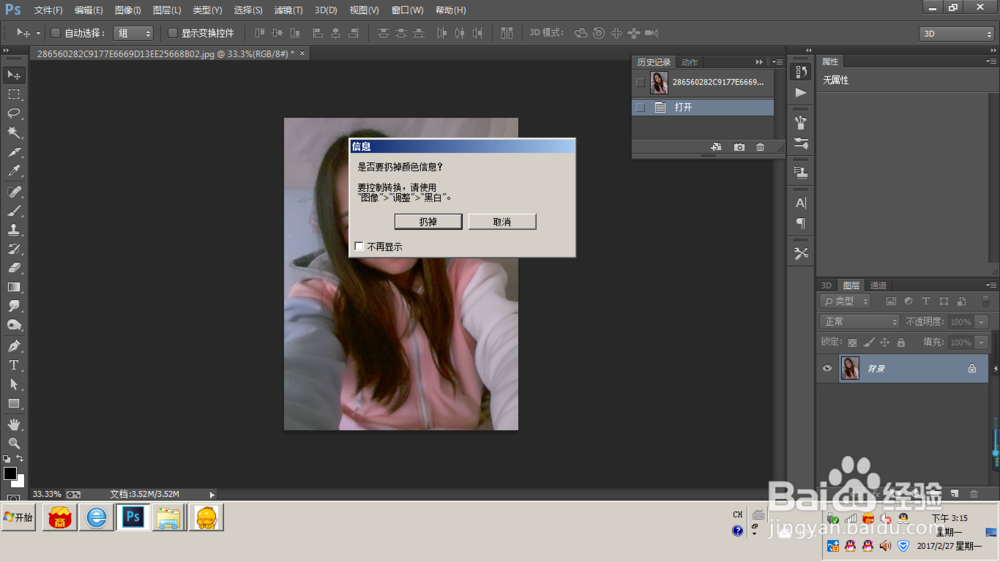Open the 图像(I) menu
1000x562 pixels.
128,10
